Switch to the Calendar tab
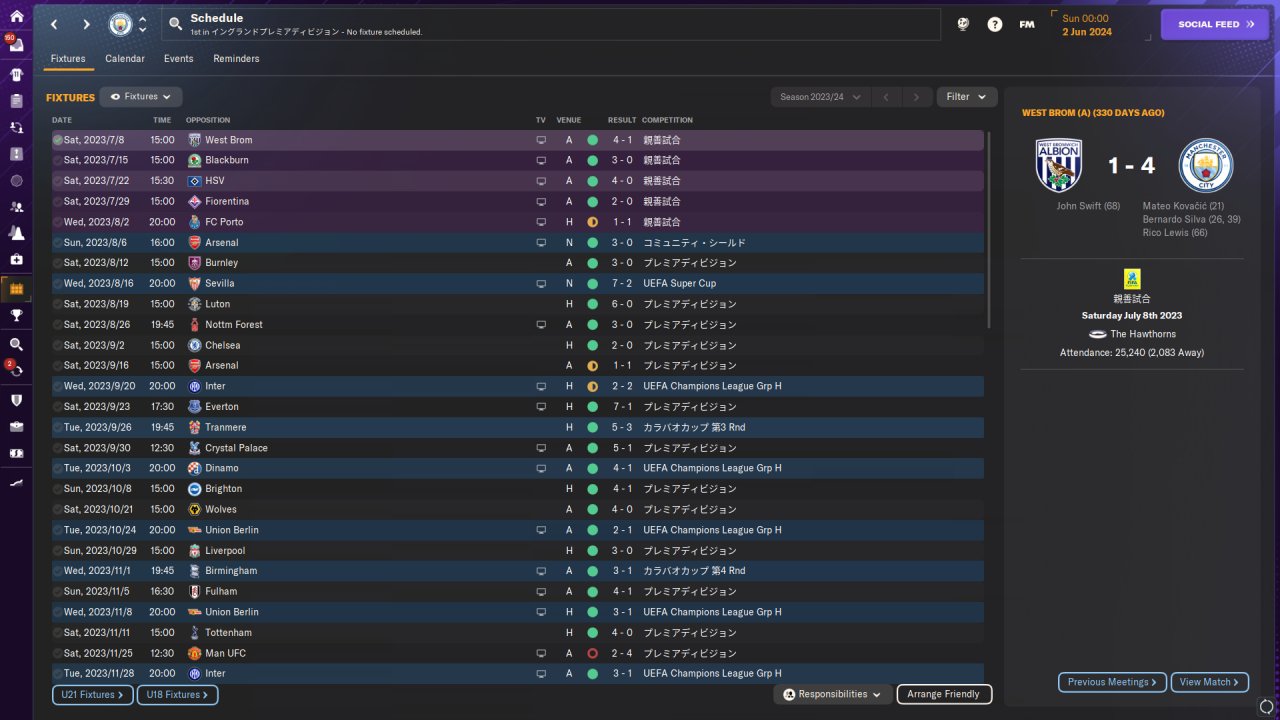1280x720 pixels. click(125, 59)
